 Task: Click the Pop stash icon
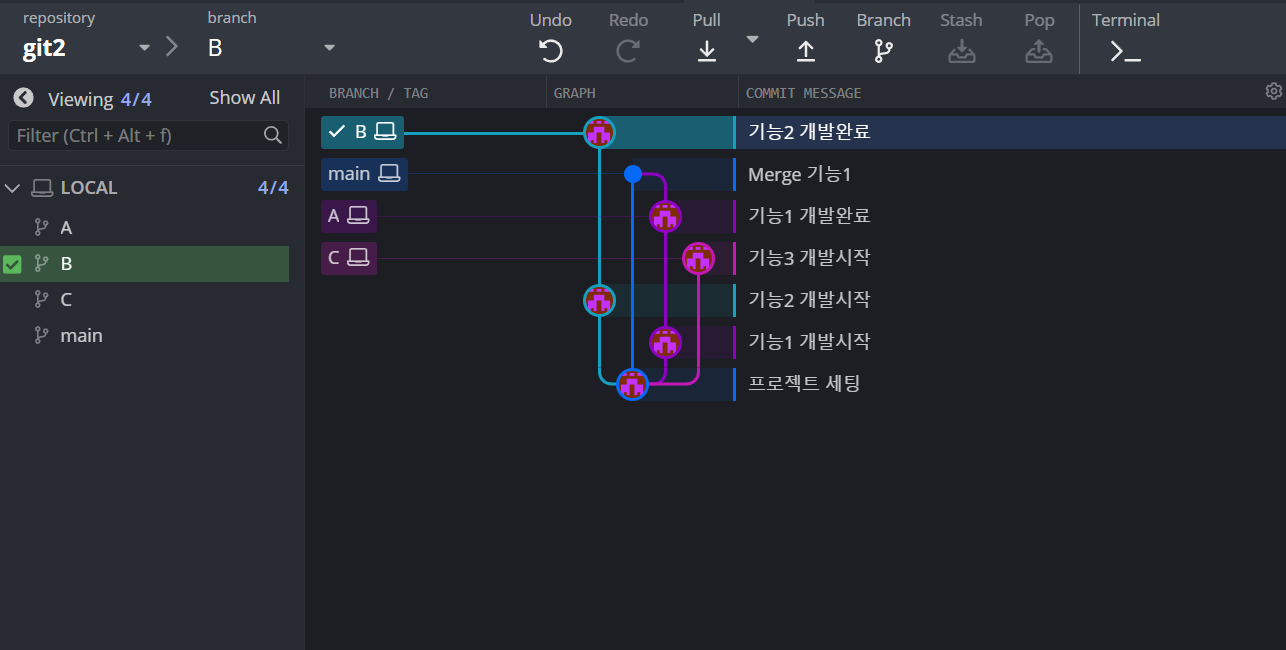(1039, 51)
